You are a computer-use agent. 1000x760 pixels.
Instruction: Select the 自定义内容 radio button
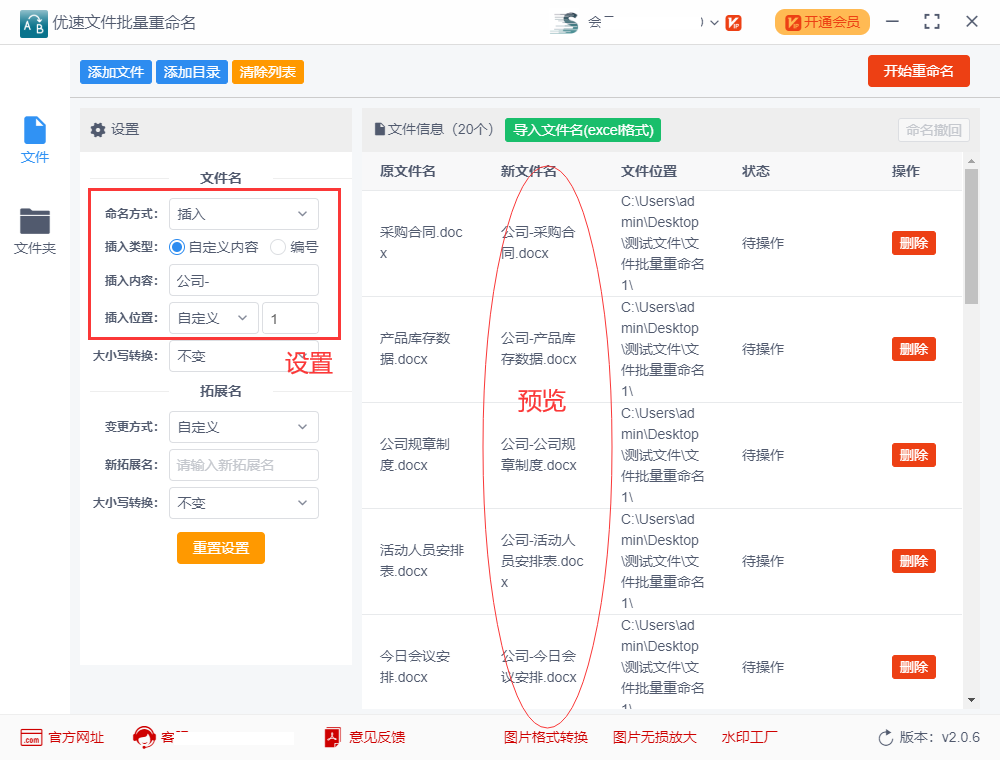point(177,247)
